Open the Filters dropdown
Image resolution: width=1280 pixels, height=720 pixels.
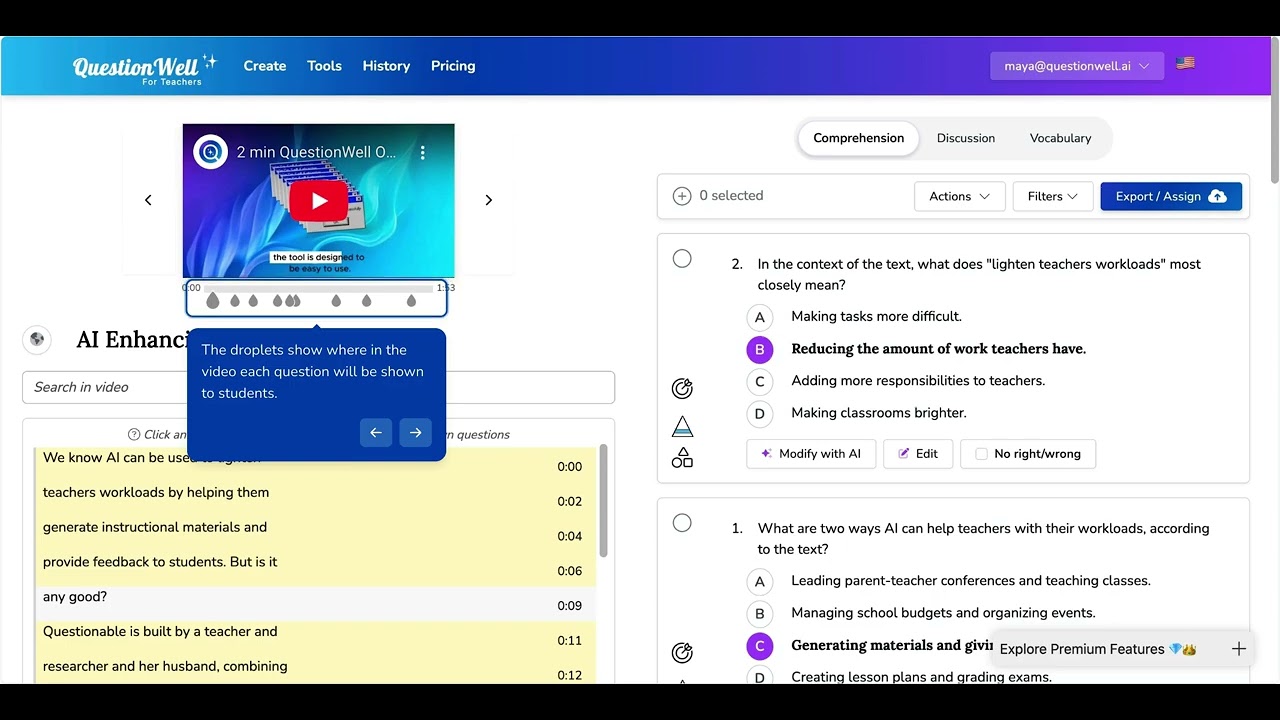coord(1052,196)
